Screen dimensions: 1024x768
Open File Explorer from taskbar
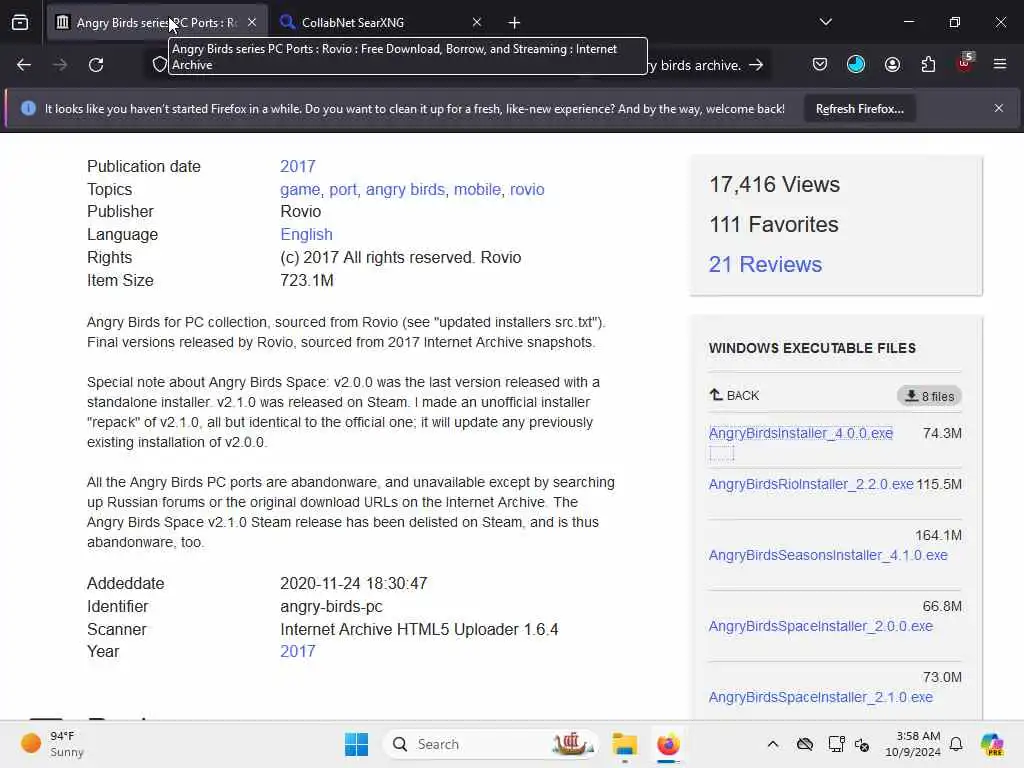pos(624,744)
